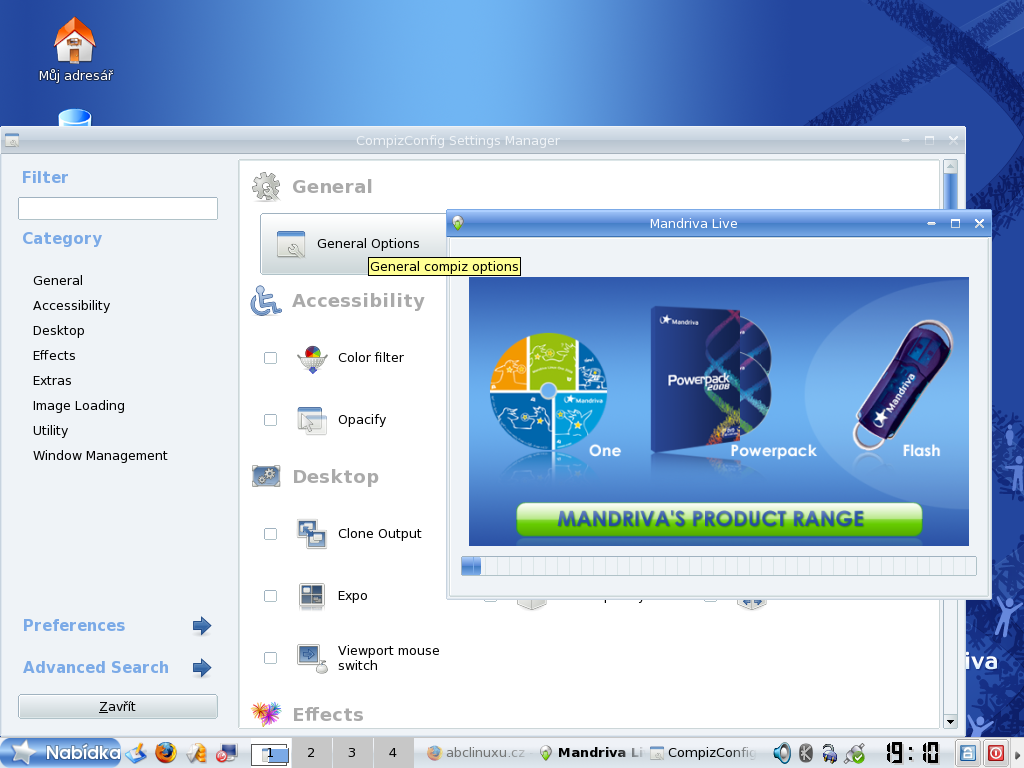Expand Preferences with the arrow
The height and width of the screenshot is (768, 1024).
(x=202, y=626)
